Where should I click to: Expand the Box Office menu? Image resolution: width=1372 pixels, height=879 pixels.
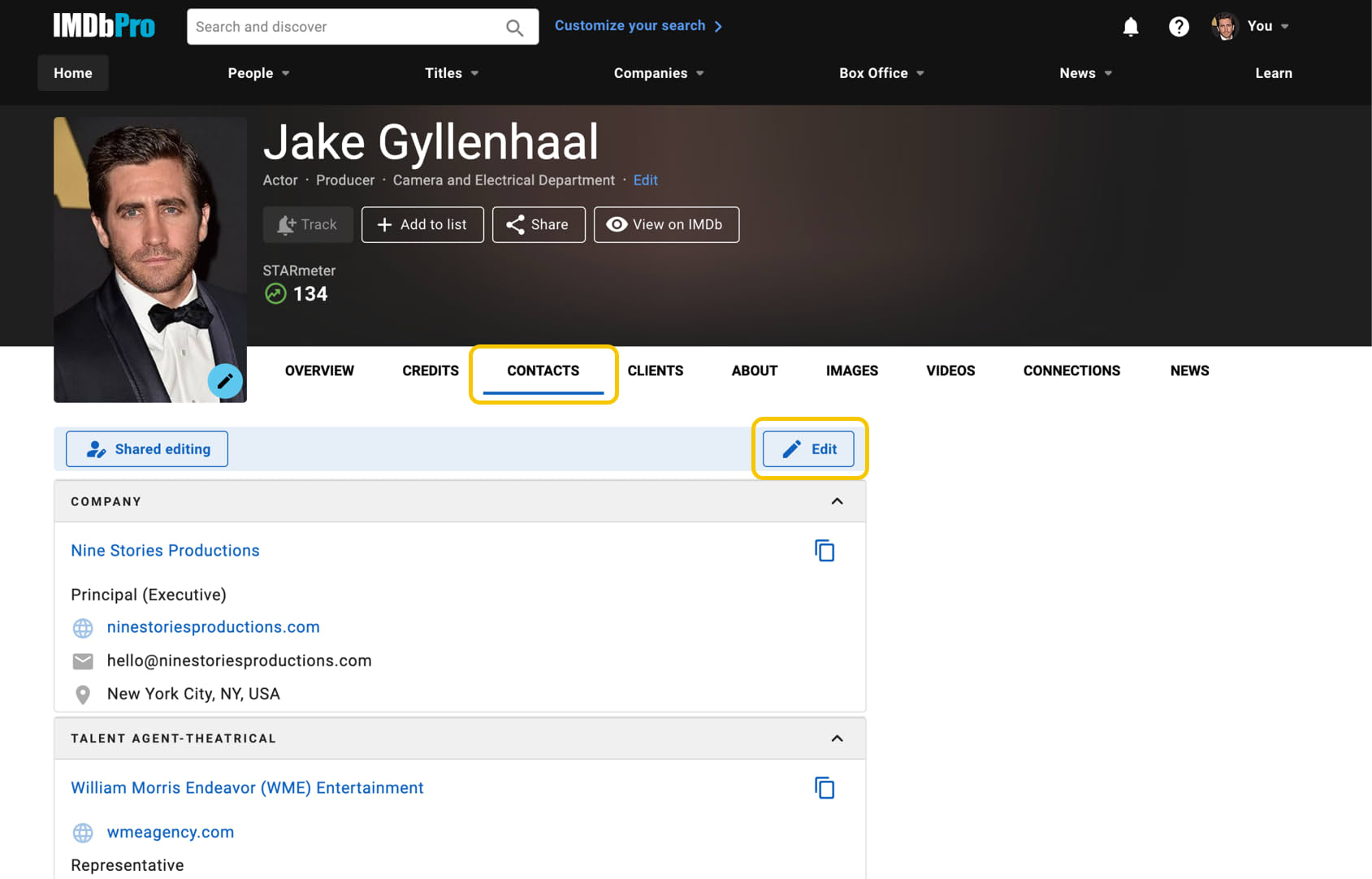881,72
